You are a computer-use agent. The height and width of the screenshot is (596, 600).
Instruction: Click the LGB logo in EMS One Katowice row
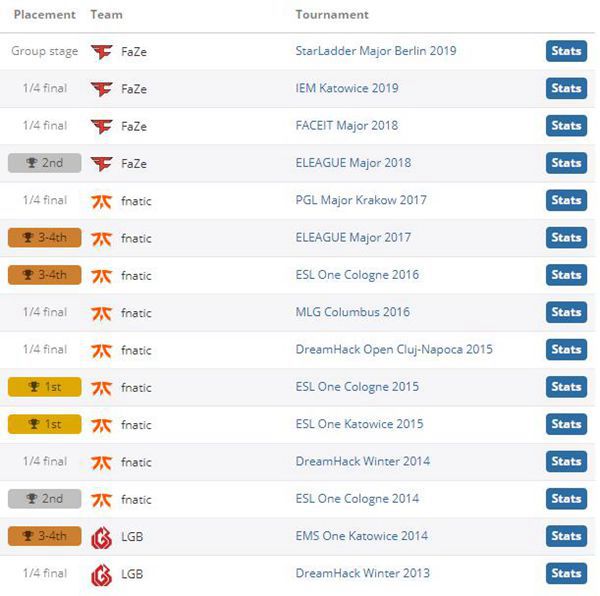(x=101, y=537)
